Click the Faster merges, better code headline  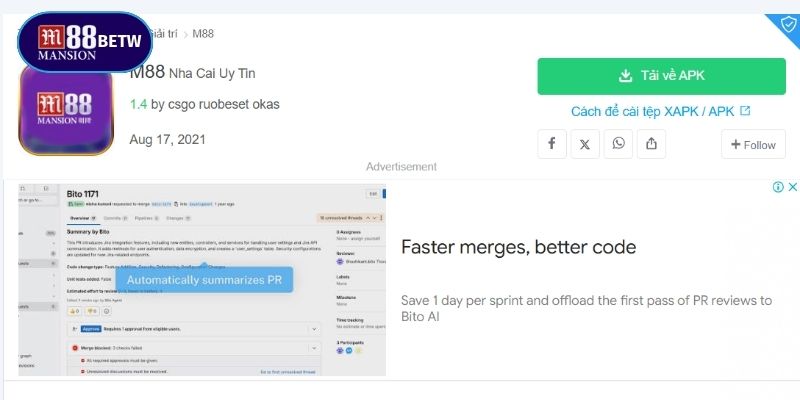pos(518,247)
